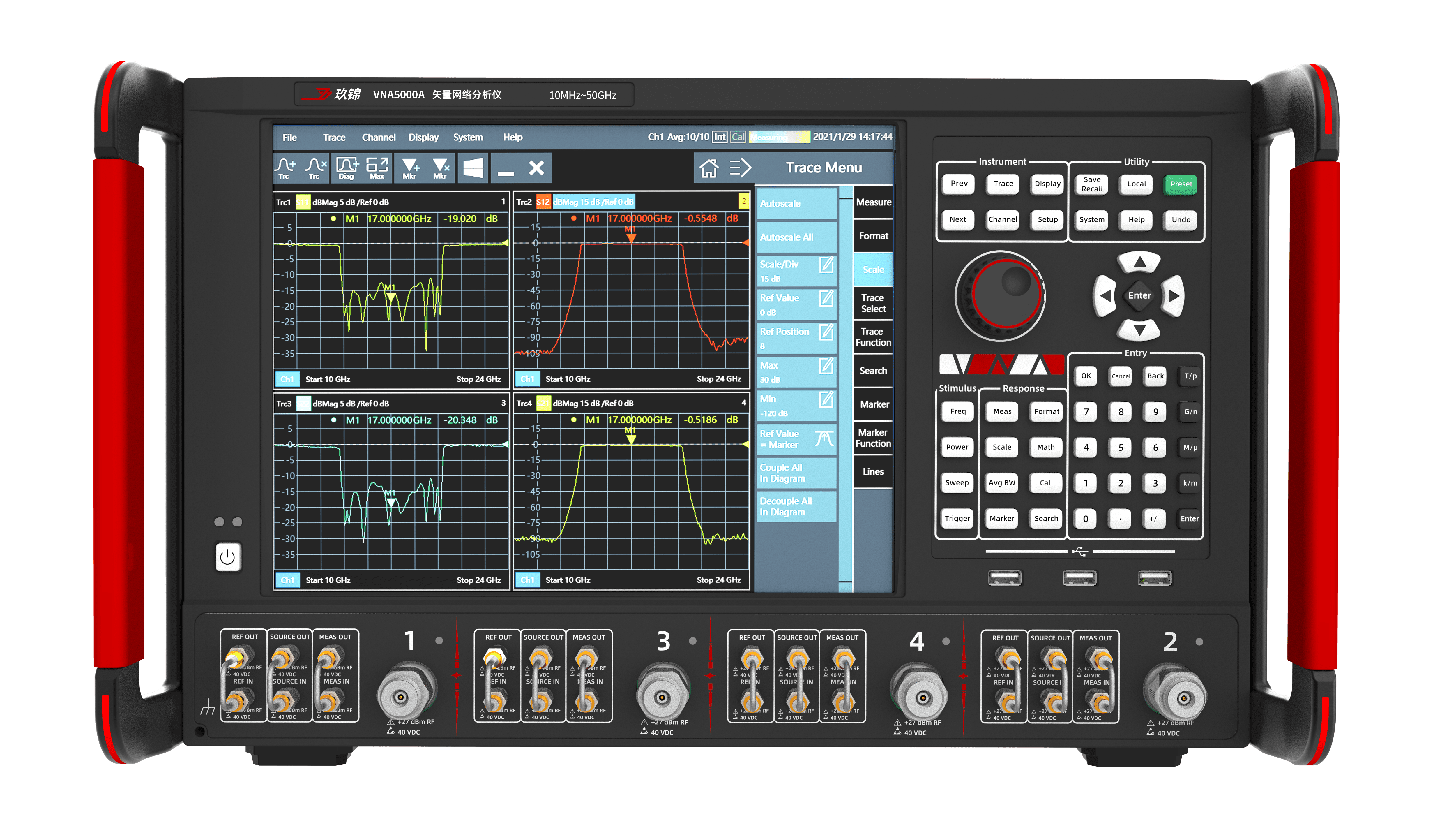This screenshot has width=1456, height=819.
Task: Click the Home icon beside Trace Menu
Action: (708, 168)
